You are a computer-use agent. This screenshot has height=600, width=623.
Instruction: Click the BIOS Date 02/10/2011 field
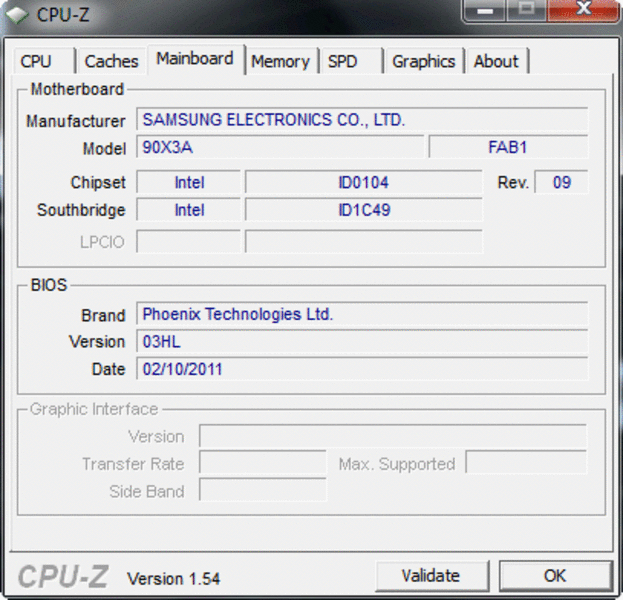coord(362,369)
